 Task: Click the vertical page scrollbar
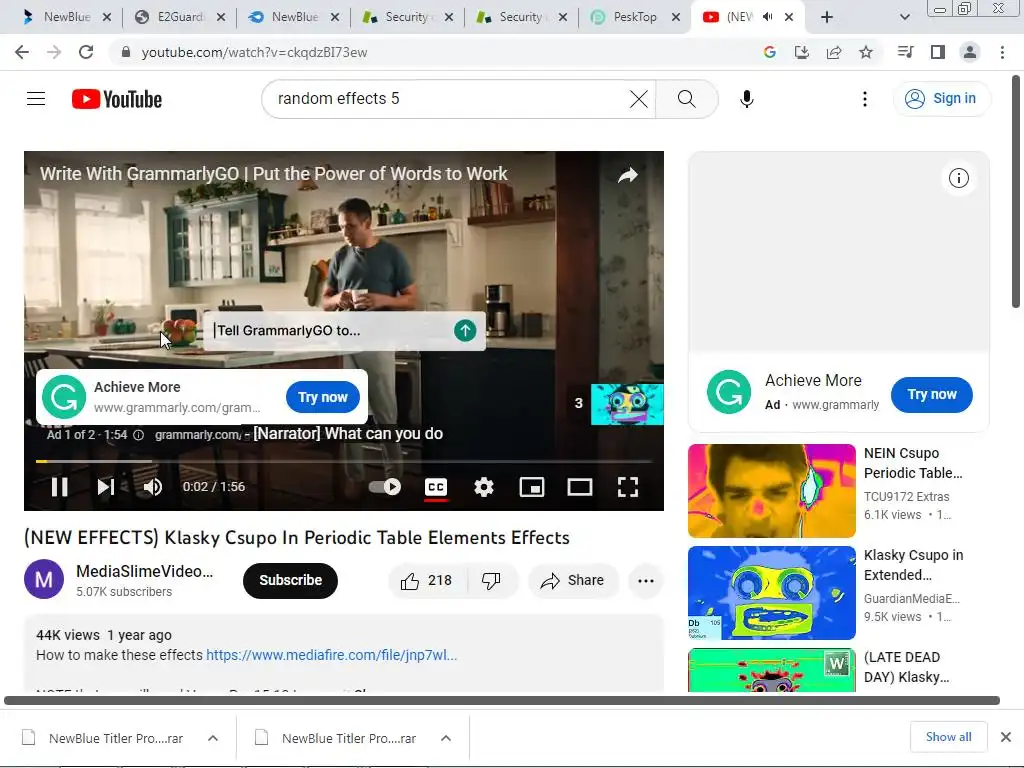coord(1016,191)
